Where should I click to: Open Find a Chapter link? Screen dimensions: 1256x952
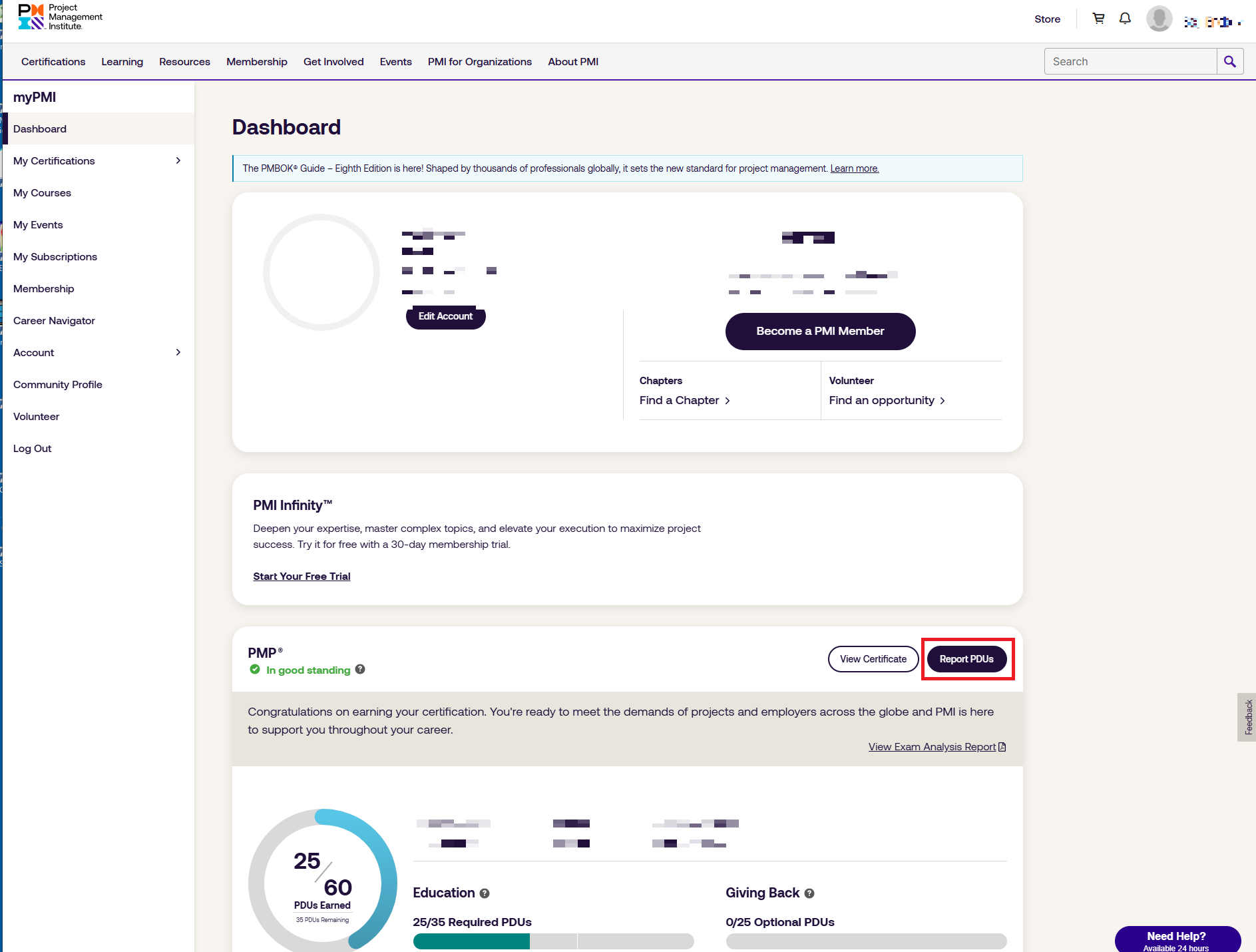[684, 400]
